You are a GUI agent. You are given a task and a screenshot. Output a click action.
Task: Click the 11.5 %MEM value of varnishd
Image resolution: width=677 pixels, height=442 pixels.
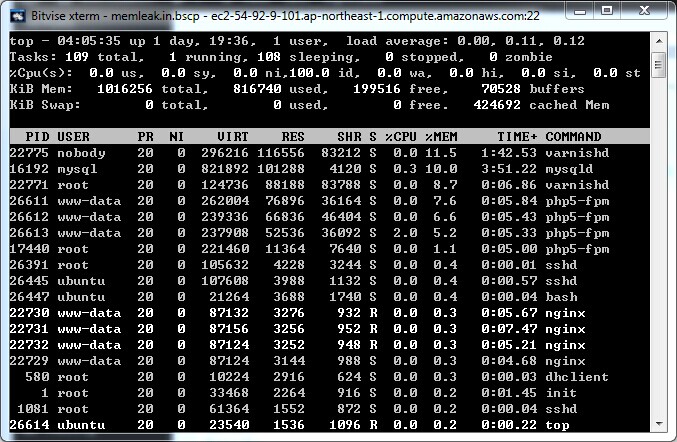[441, 153]
